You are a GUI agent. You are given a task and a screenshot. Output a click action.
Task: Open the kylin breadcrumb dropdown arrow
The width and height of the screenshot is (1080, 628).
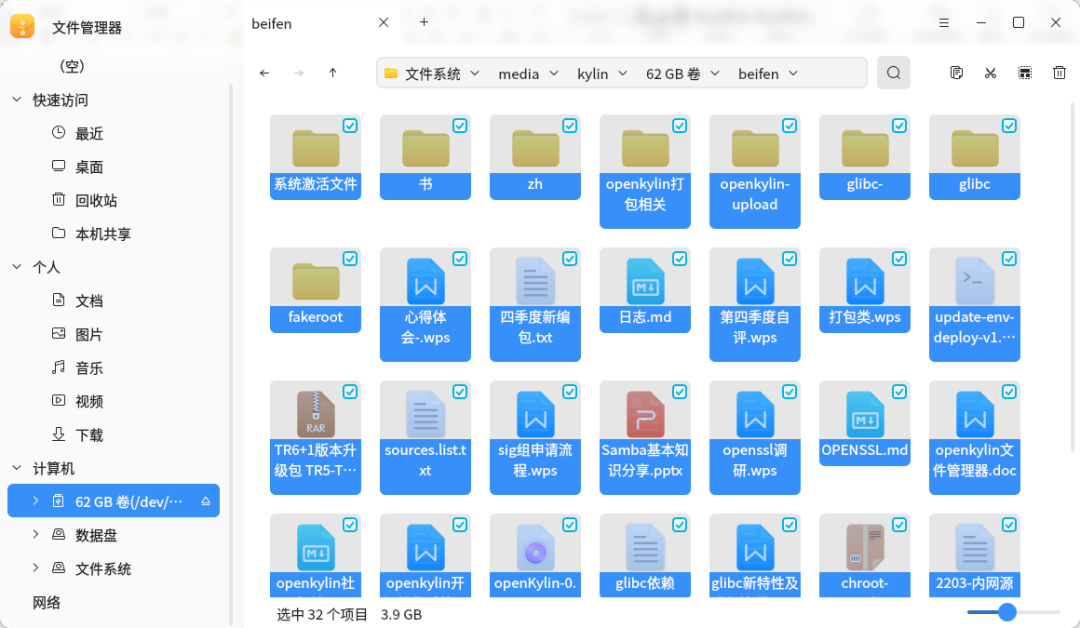623,73
